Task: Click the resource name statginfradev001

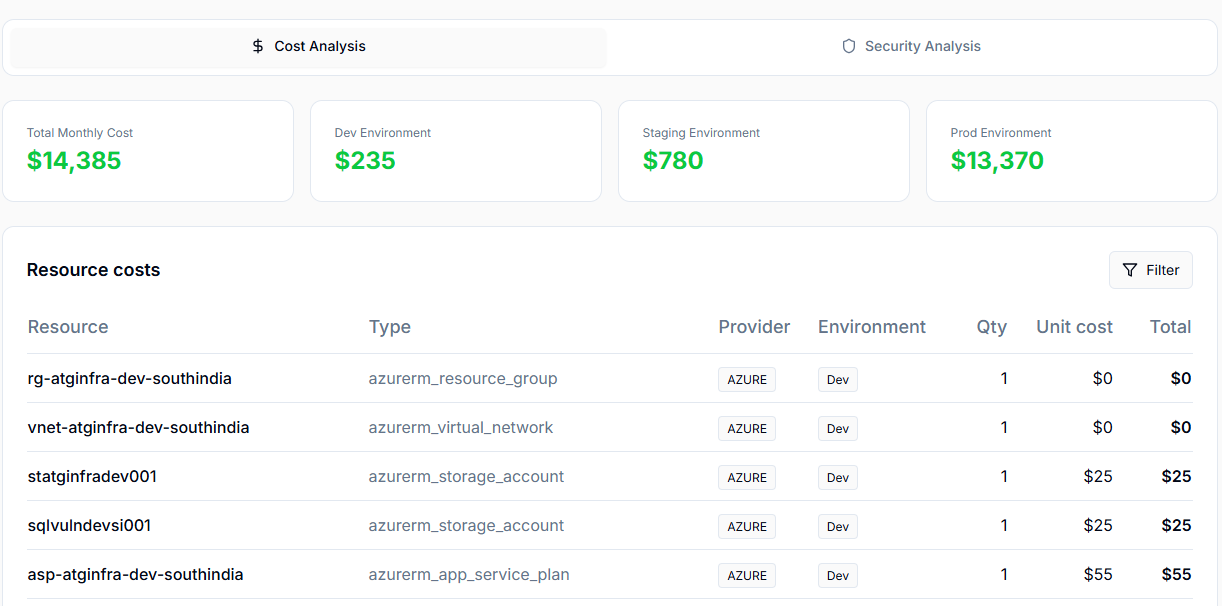Action: tap(92, 476)
